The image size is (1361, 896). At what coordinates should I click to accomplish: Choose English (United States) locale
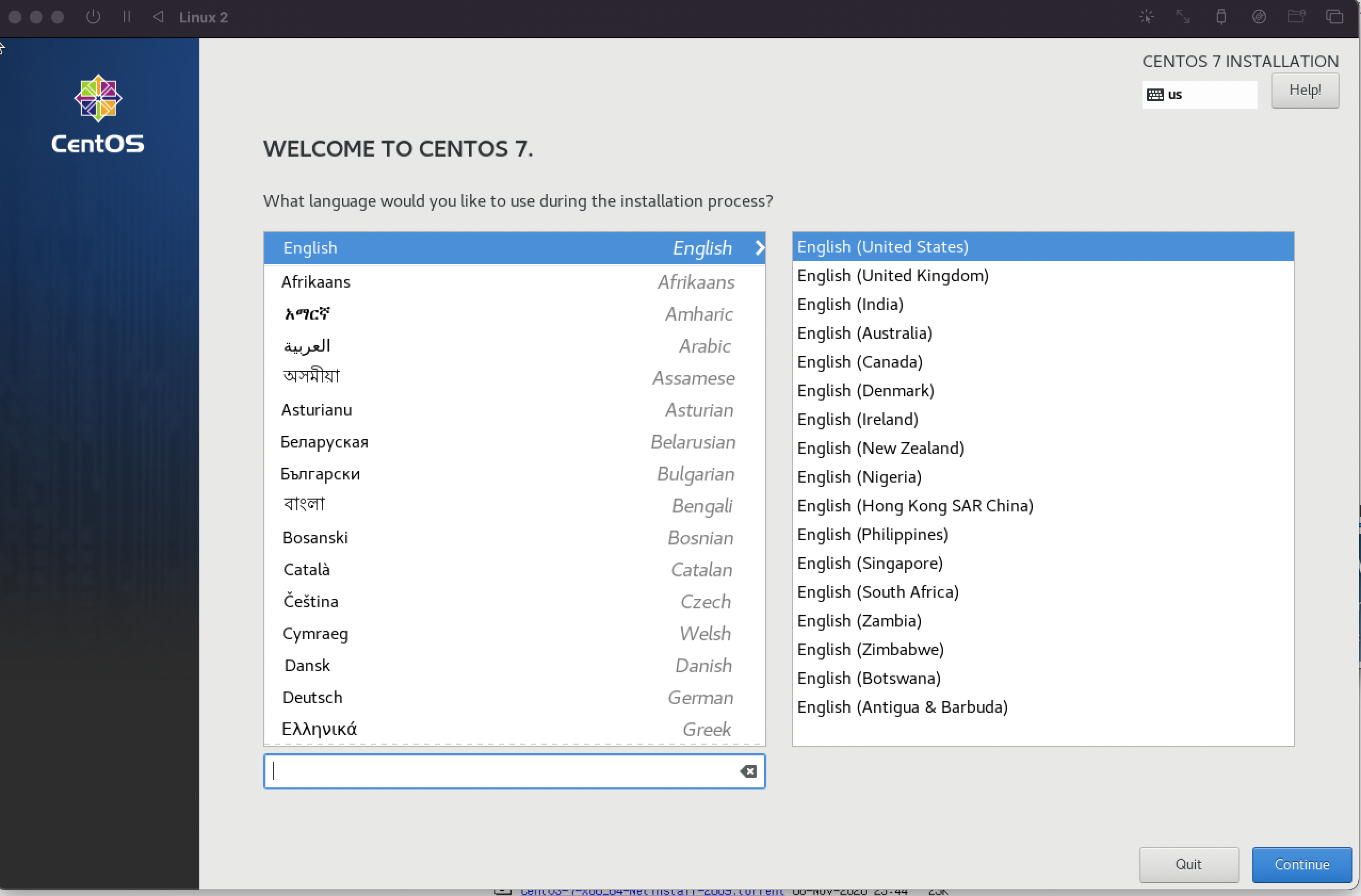click(1043, 247)
